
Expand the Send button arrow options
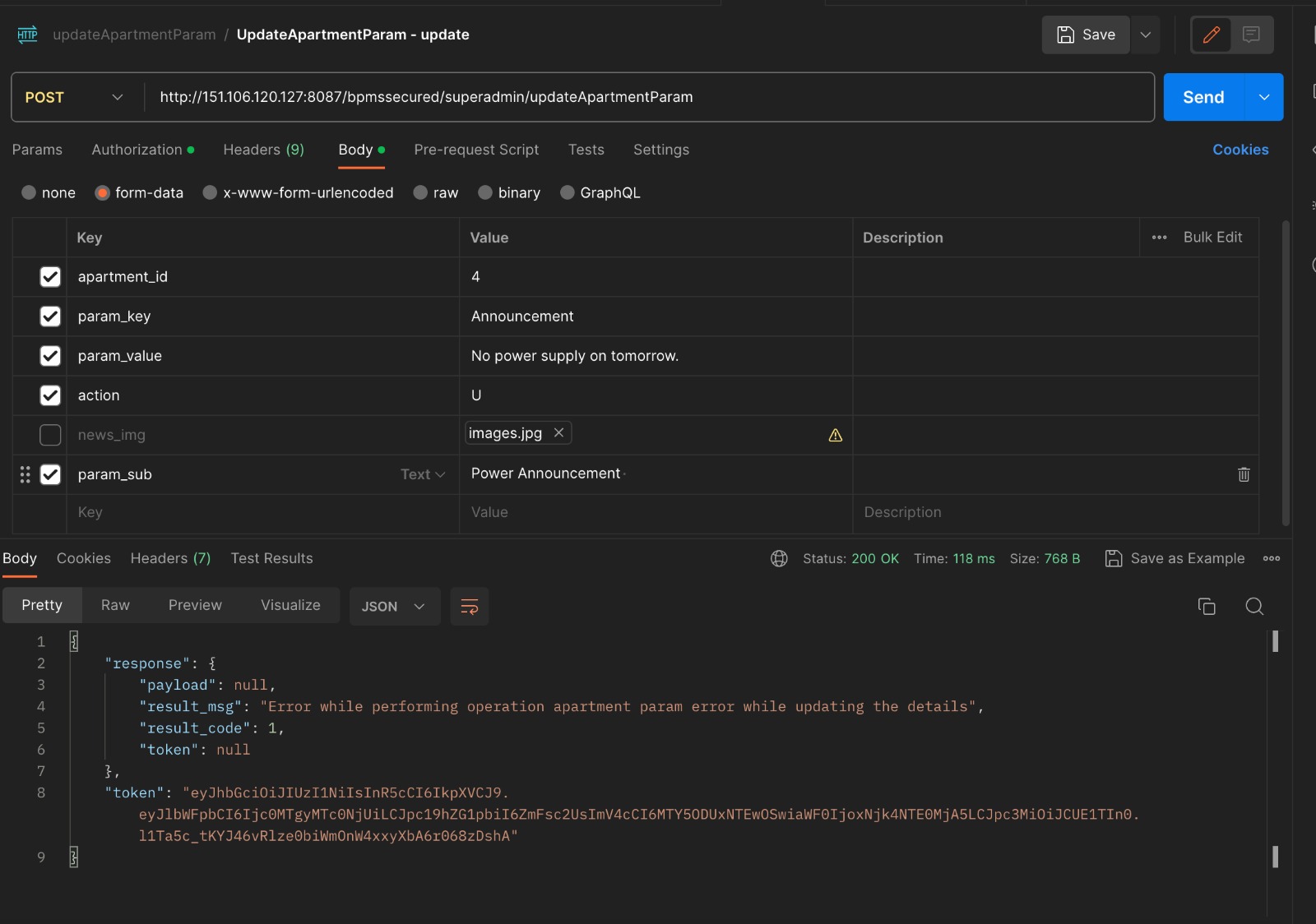point(1264,97)
